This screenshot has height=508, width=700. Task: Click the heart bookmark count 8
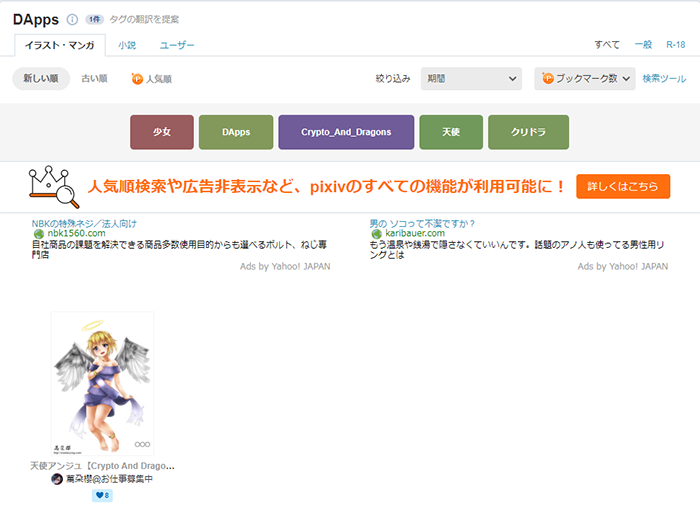click(x=102, y=496)
